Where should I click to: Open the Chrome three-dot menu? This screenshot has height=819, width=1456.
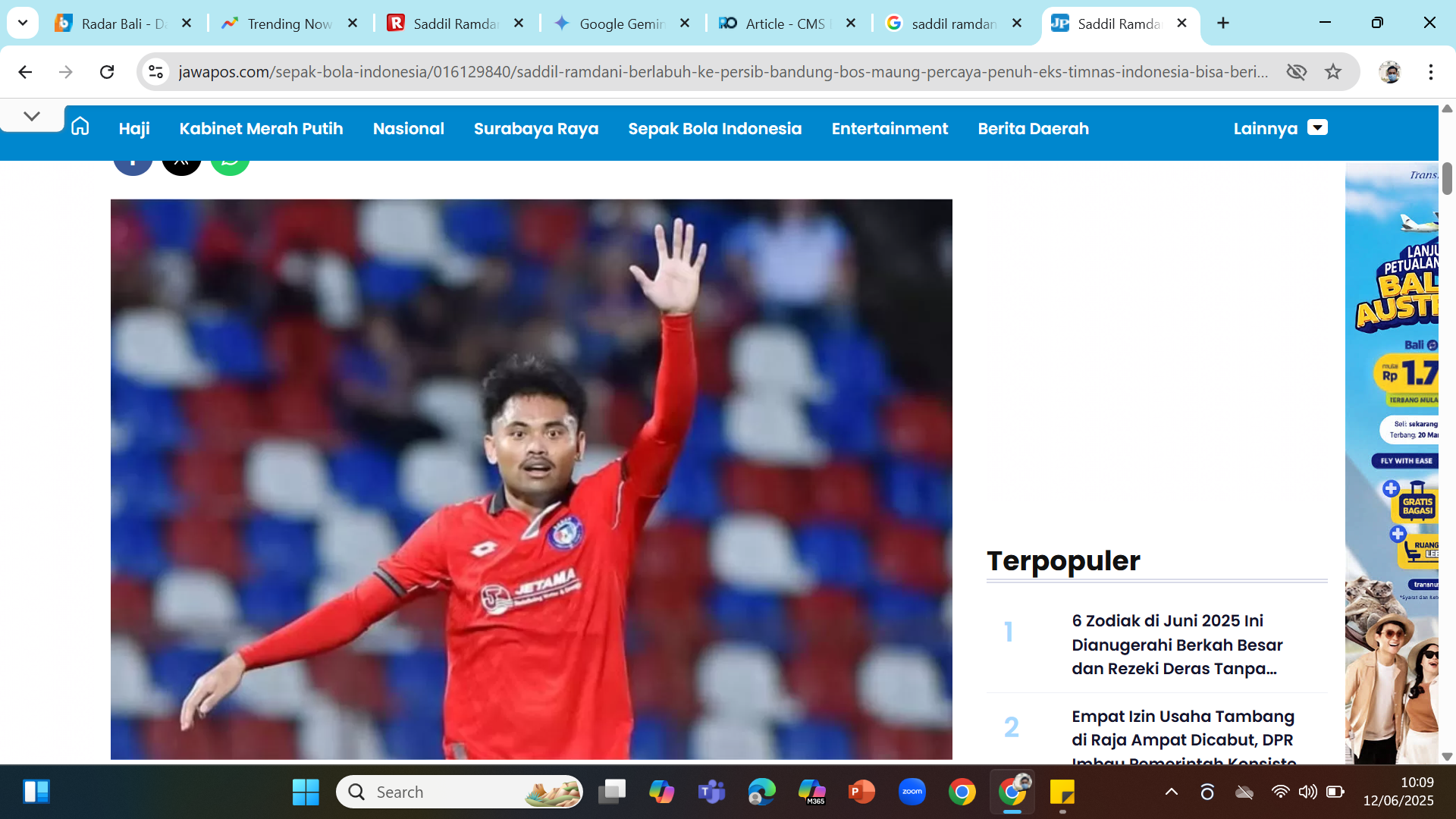pyautogui.click(x=1431, y=72)
